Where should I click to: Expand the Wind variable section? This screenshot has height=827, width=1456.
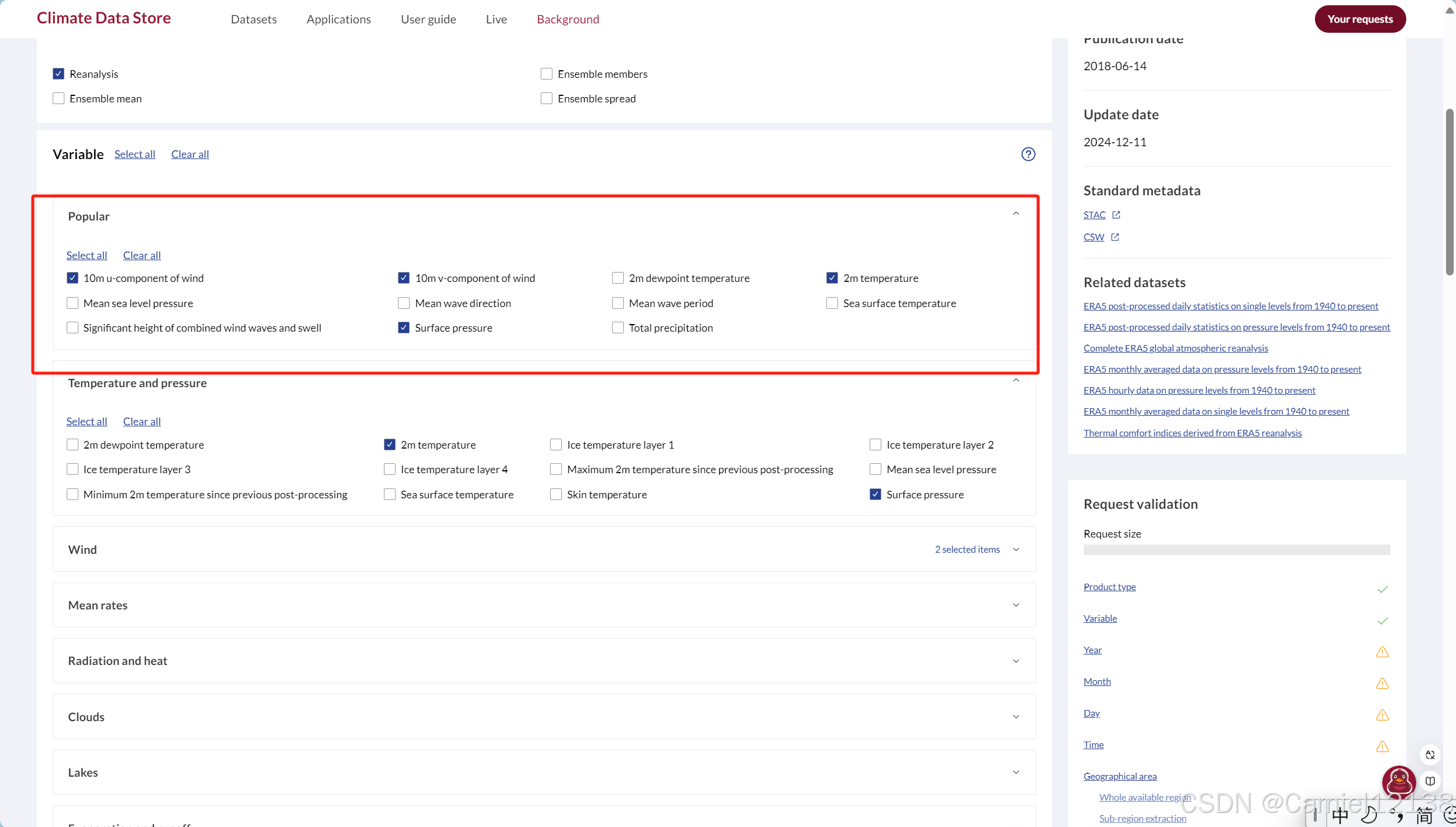tap(1016, 549)
